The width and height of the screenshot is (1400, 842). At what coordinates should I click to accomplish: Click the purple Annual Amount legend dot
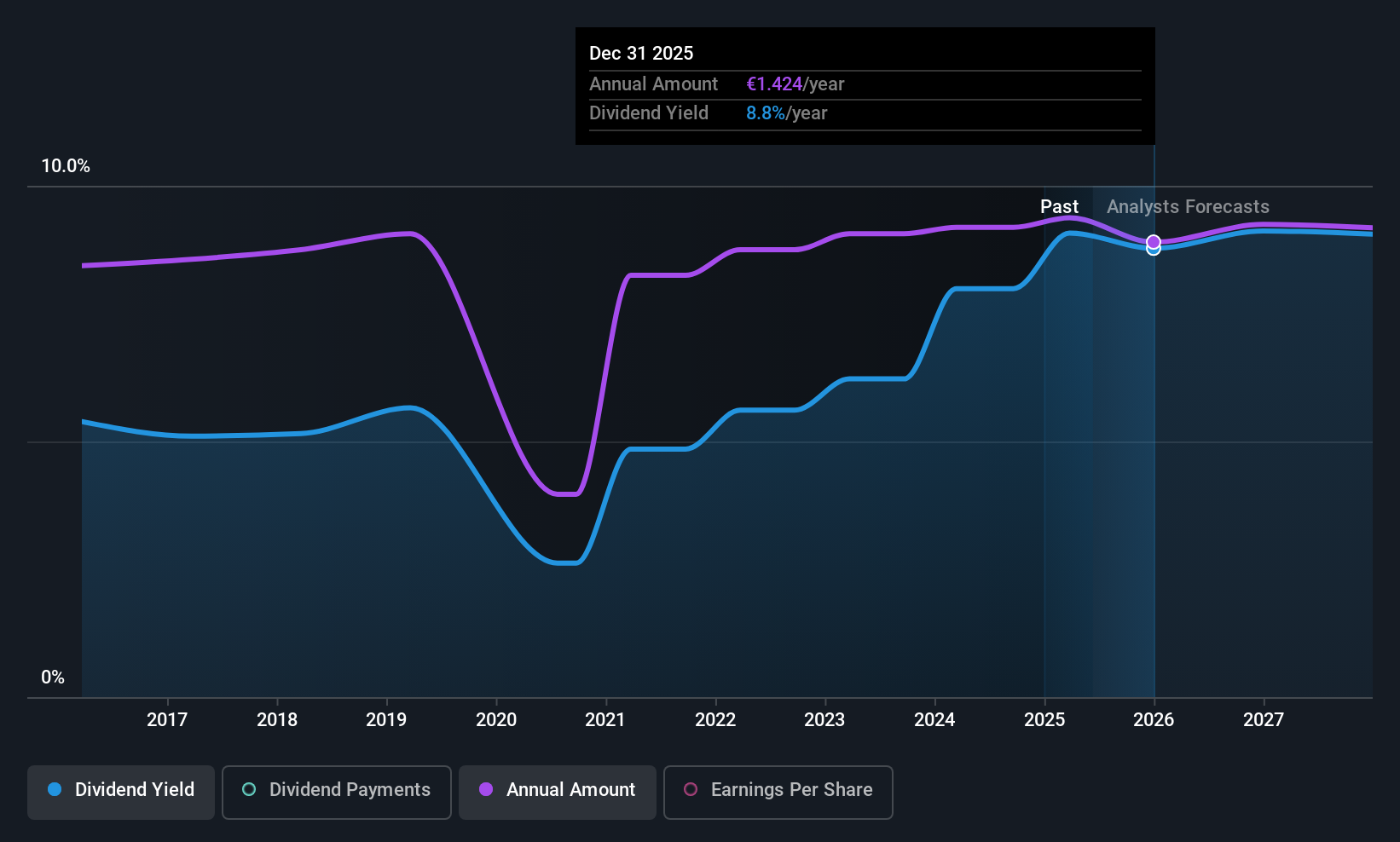coord(486,789)
